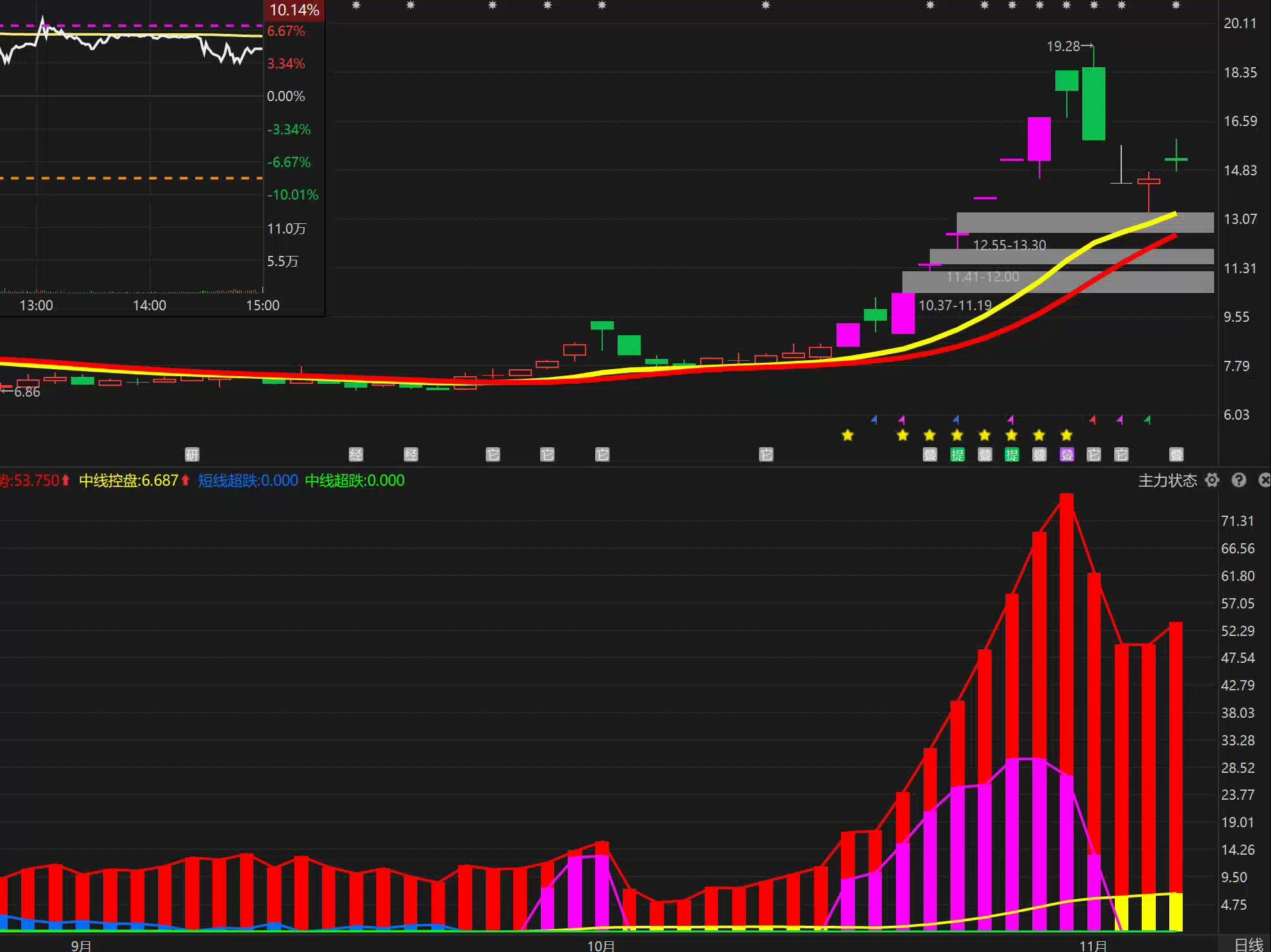This screenshot has width=1271, height=952.
Task: Select the 中线超跌:0.000 readout
Action: coord(355,480)
